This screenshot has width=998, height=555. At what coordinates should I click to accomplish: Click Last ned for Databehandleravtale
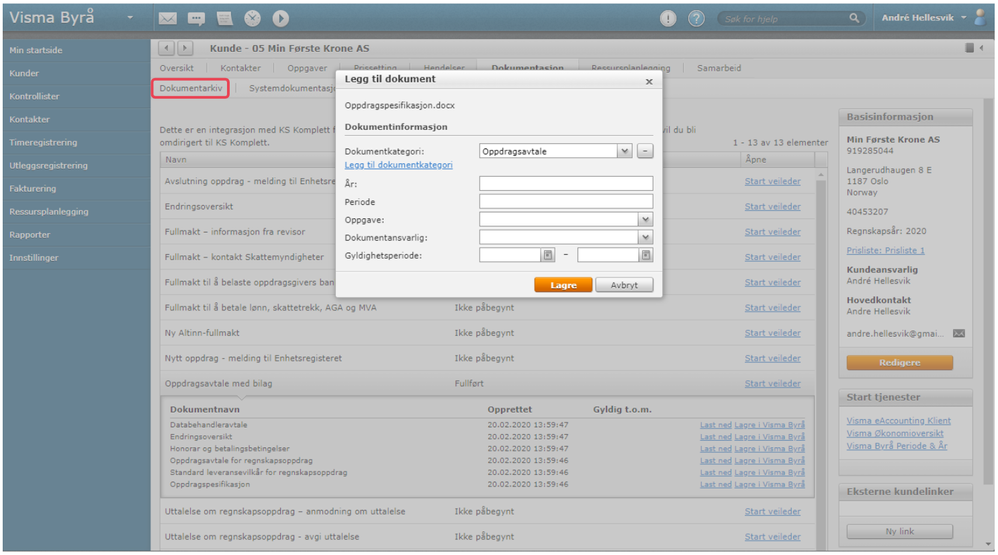(x=715, y=425)
